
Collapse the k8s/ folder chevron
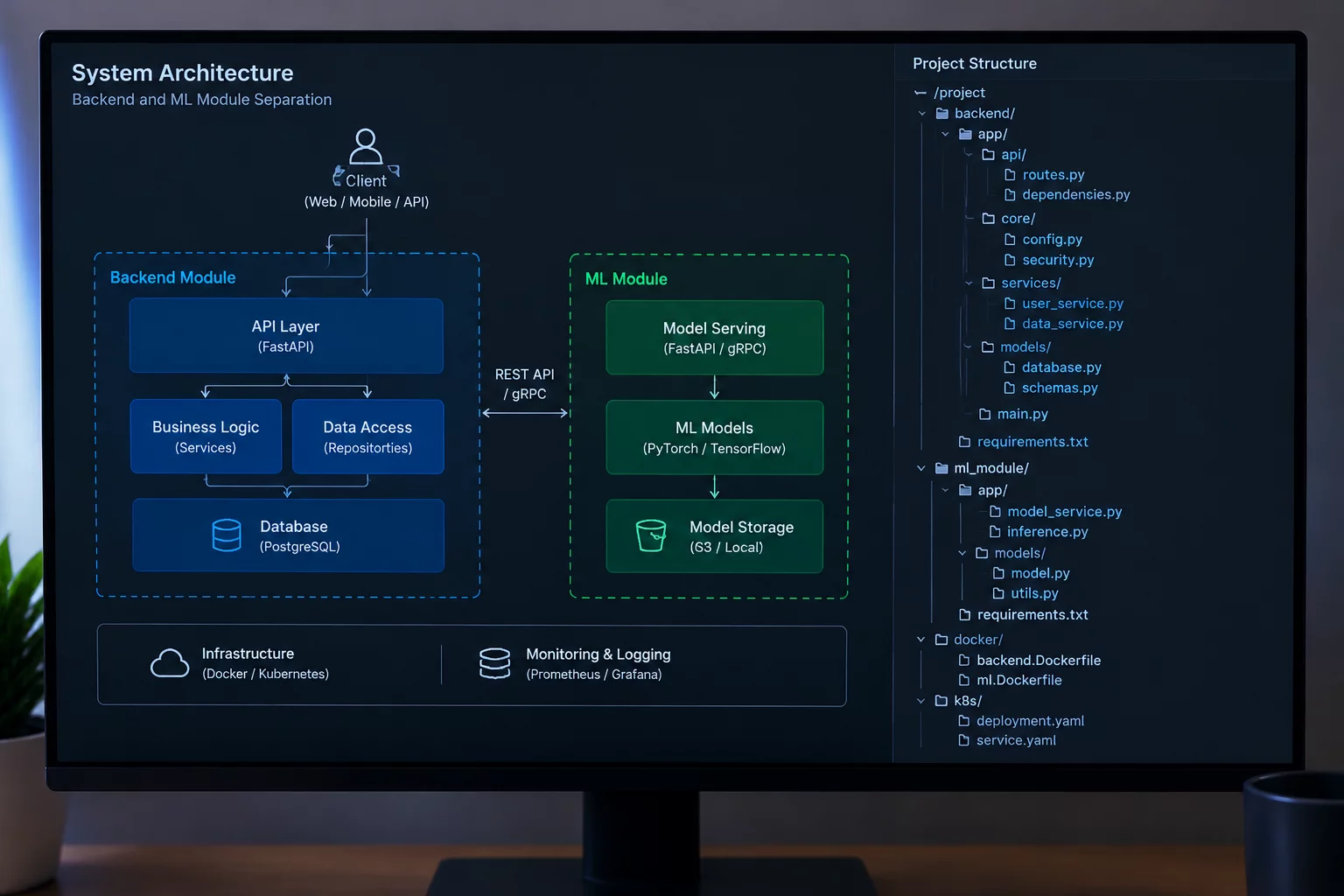click(921, 701)
